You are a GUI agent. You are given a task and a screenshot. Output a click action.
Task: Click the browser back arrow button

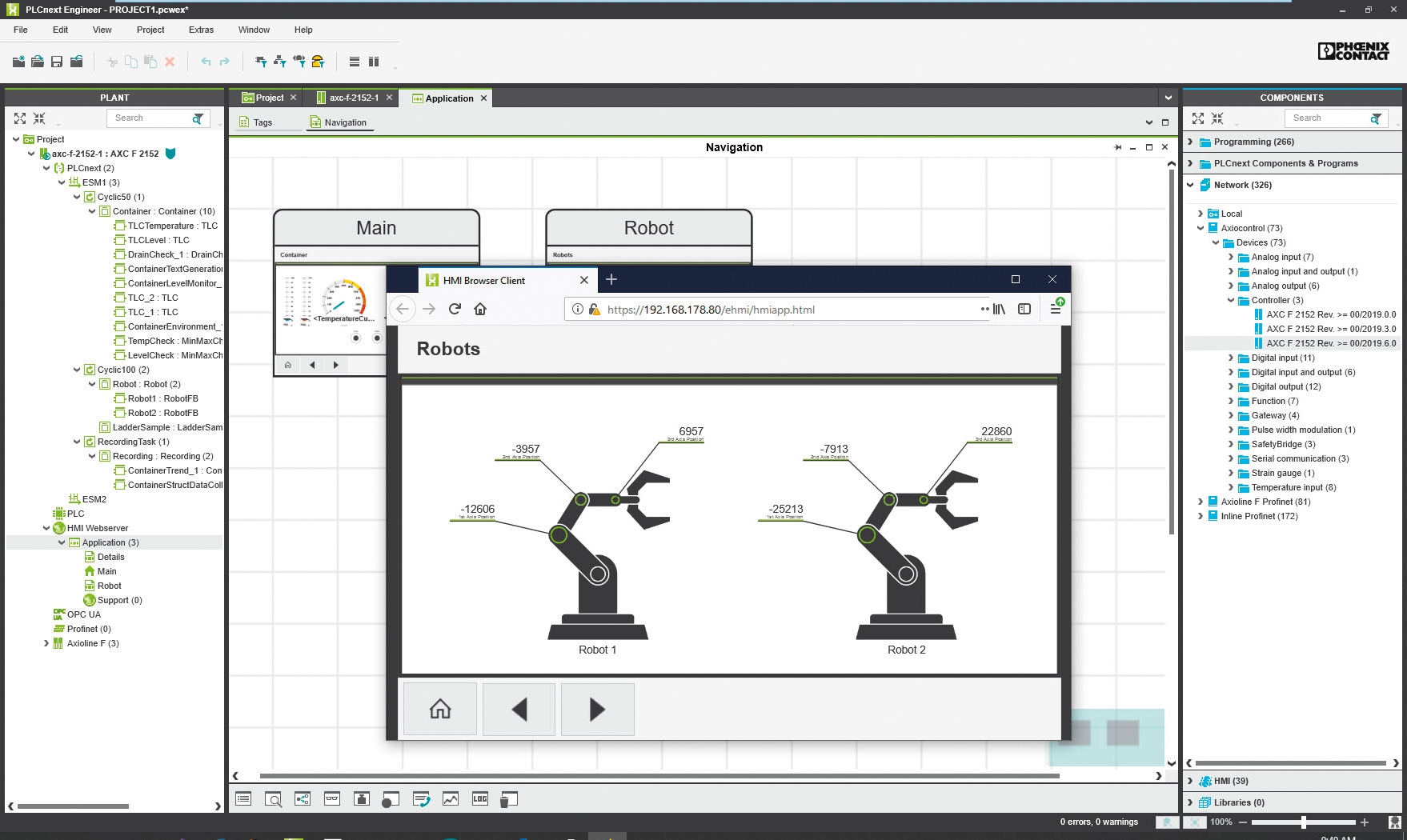pos(403,309)
